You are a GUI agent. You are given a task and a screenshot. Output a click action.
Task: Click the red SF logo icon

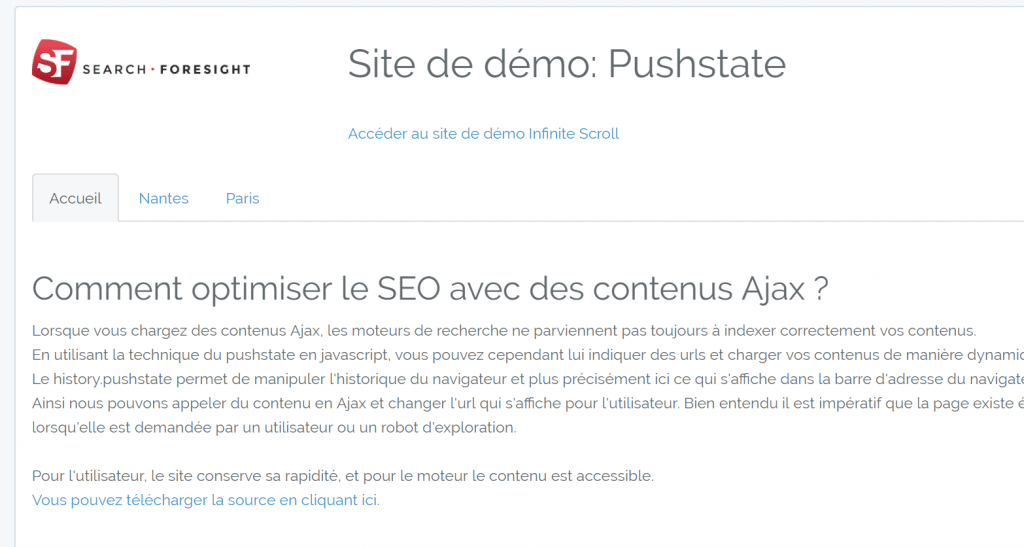click(x=55, y=62)
